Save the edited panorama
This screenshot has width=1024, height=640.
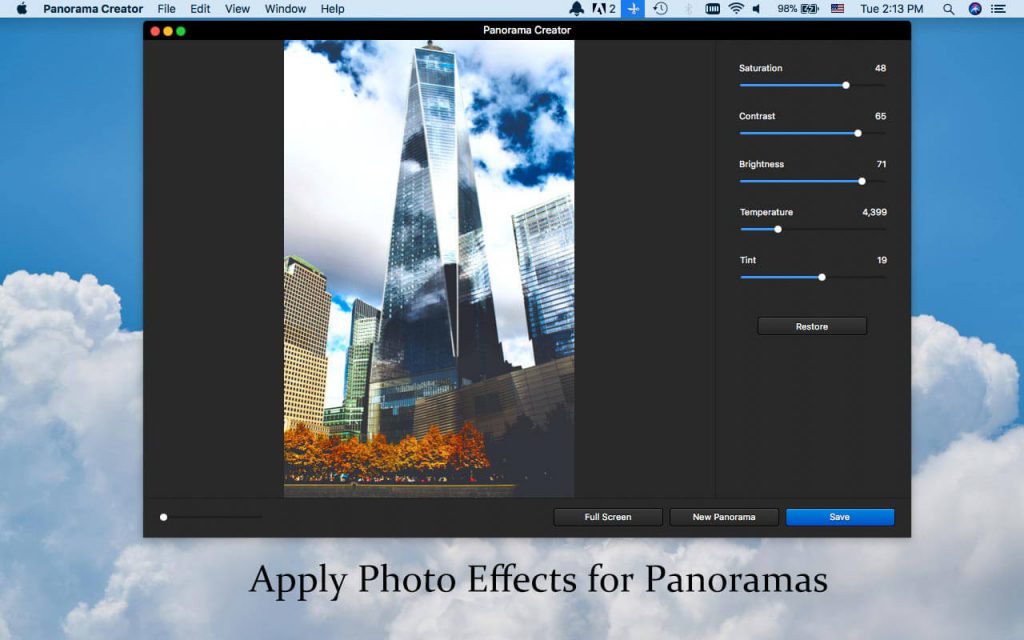coord(840,517)
